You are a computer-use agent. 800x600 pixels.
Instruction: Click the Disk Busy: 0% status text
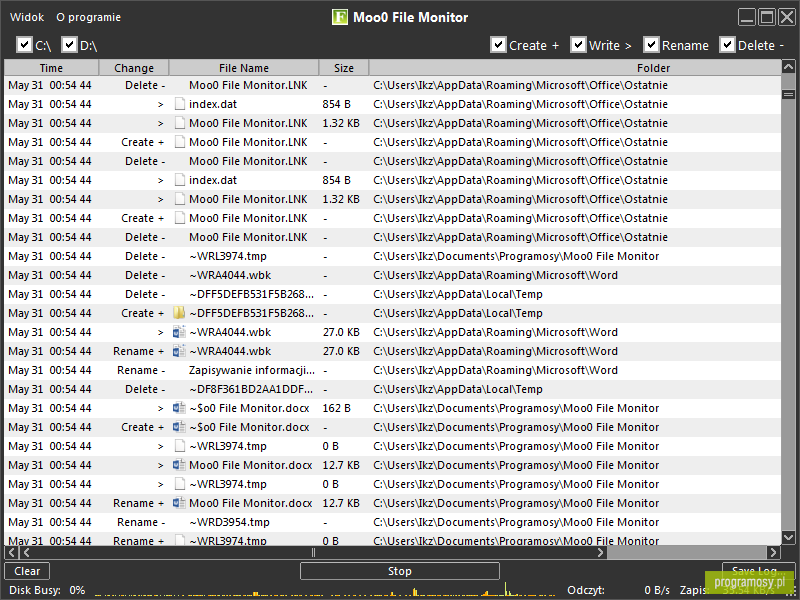tap(47, 590)
